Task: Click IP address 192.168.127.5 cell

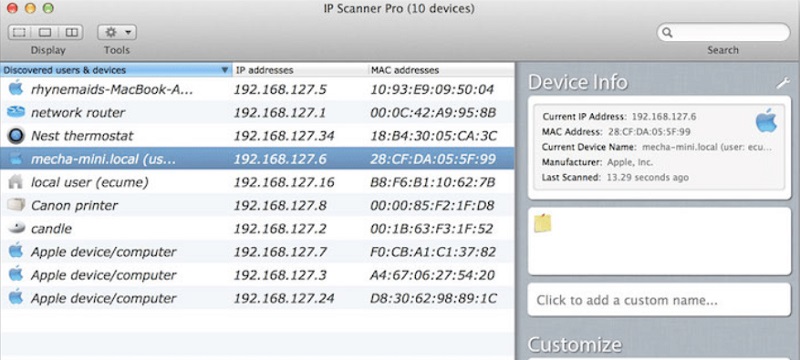Action: pos(280,90)
